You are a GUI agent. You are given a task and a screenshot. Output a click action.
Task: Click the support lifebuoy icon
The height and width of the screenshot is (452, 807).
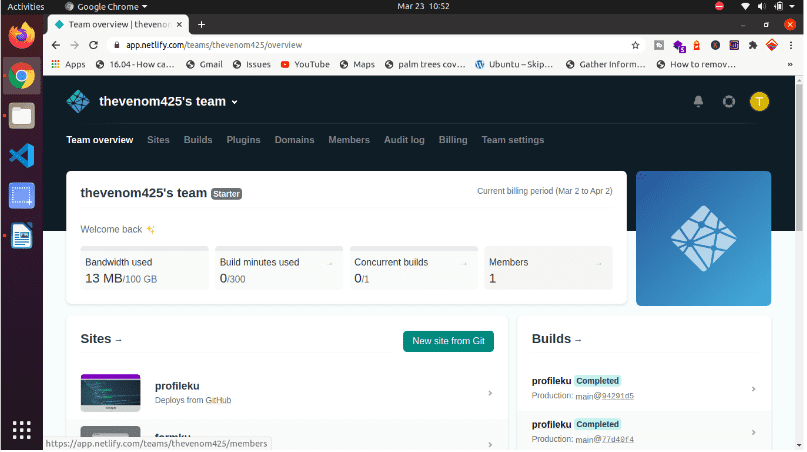(x=729, y=101)
